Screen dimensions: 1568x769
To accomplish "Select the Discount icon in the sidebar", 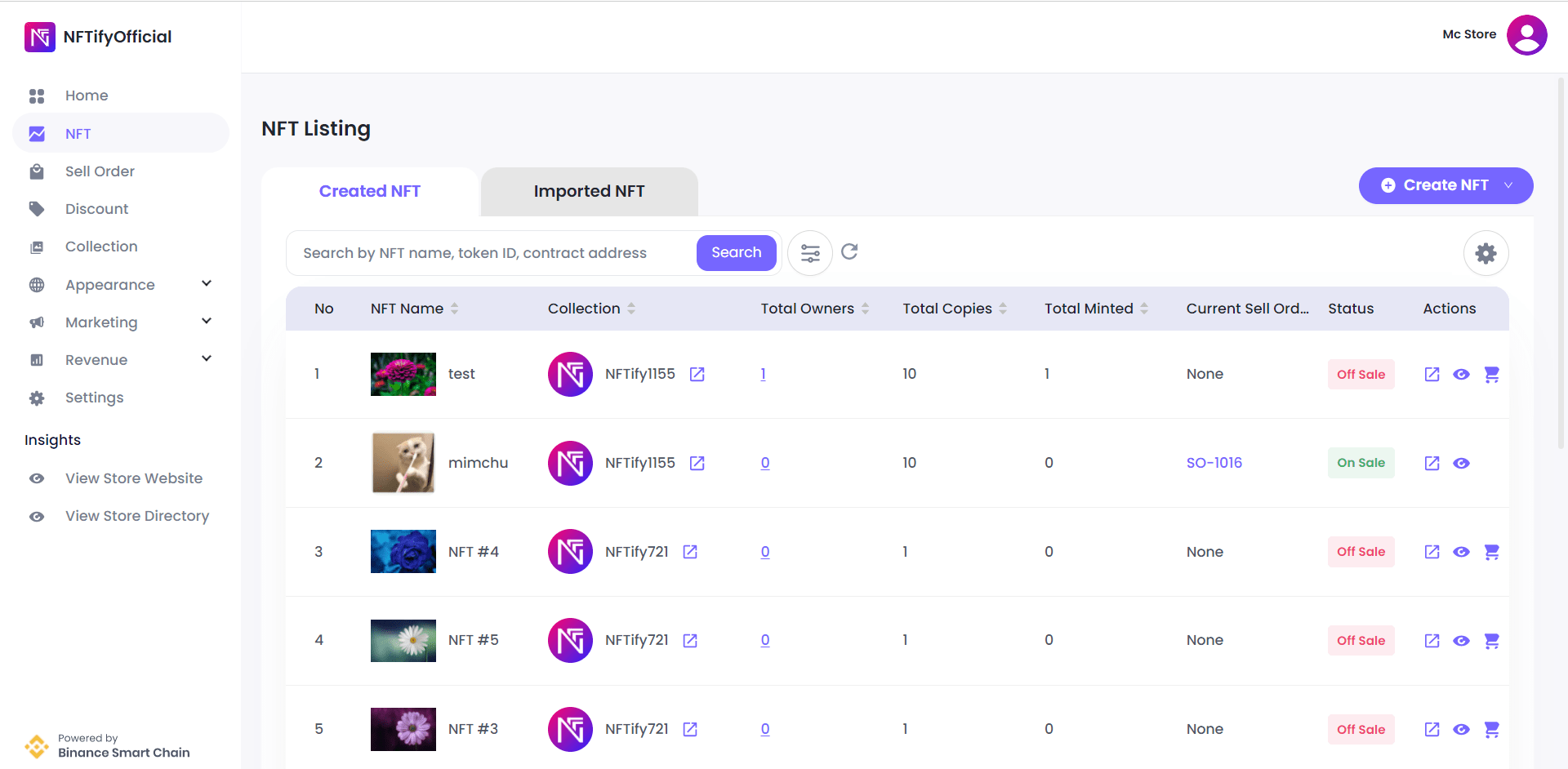I will pyautogui.click(x=37, y=208).
